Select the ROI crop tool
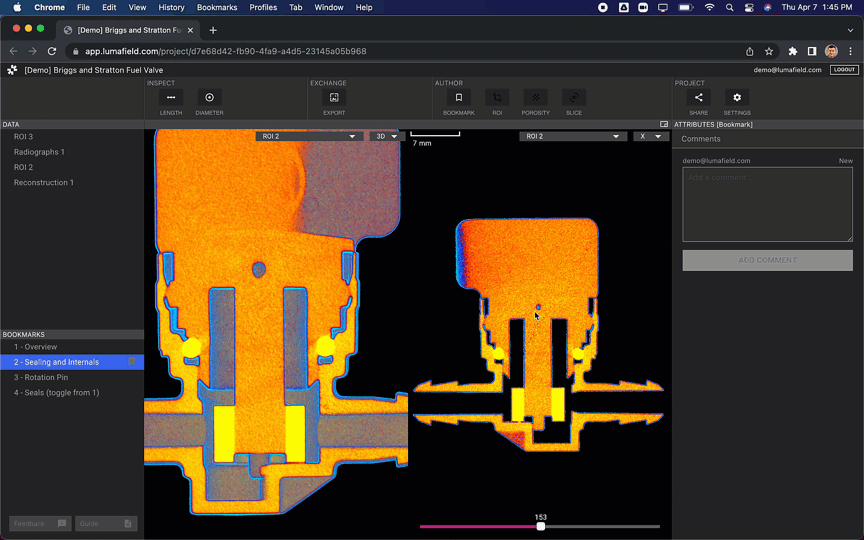Viewport: 864px width, 540px height. (x=497, y=98)
